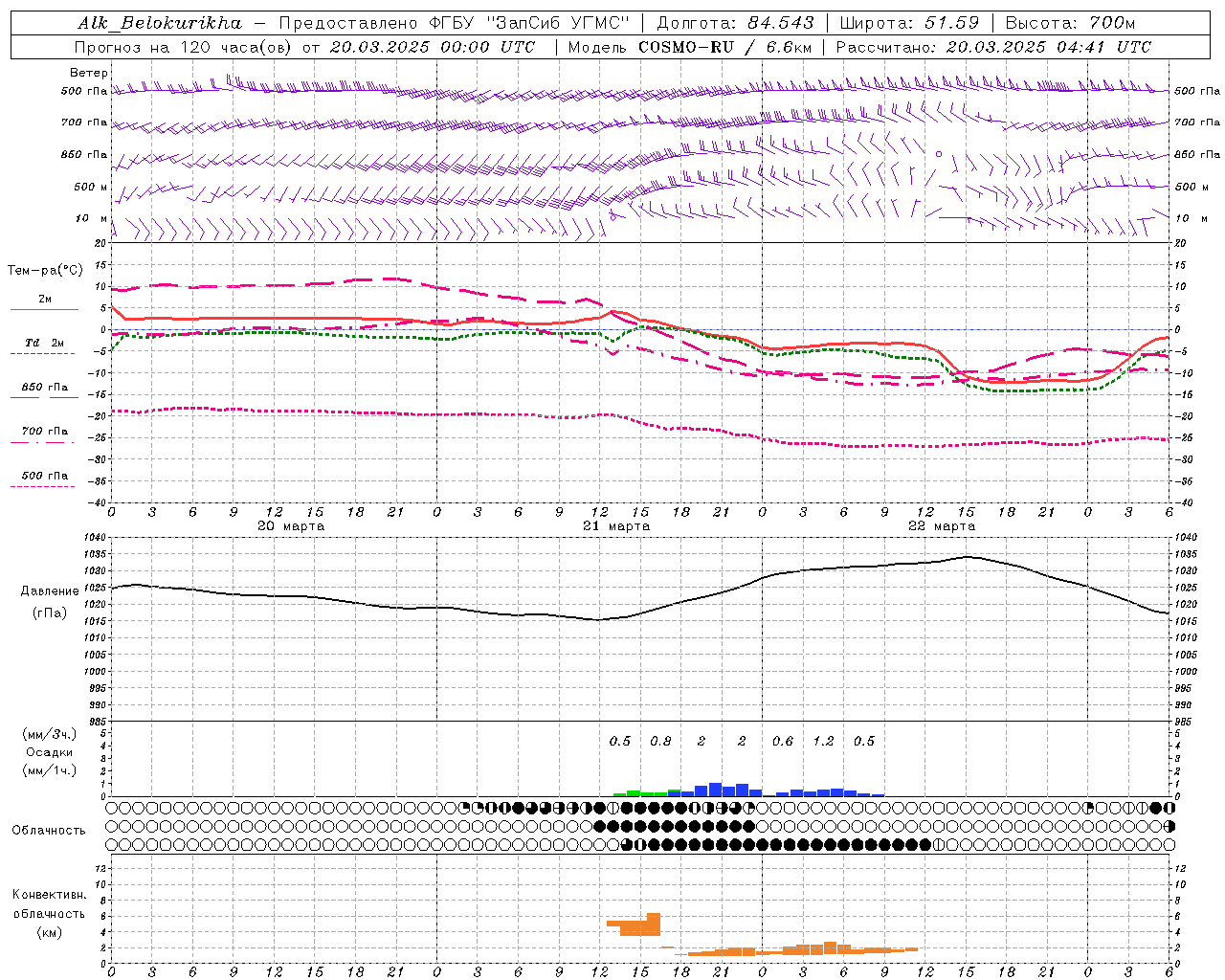Click the Осадки panel label
The height and width of the screenshot is (980, 1225).
(x=49, y=752)
